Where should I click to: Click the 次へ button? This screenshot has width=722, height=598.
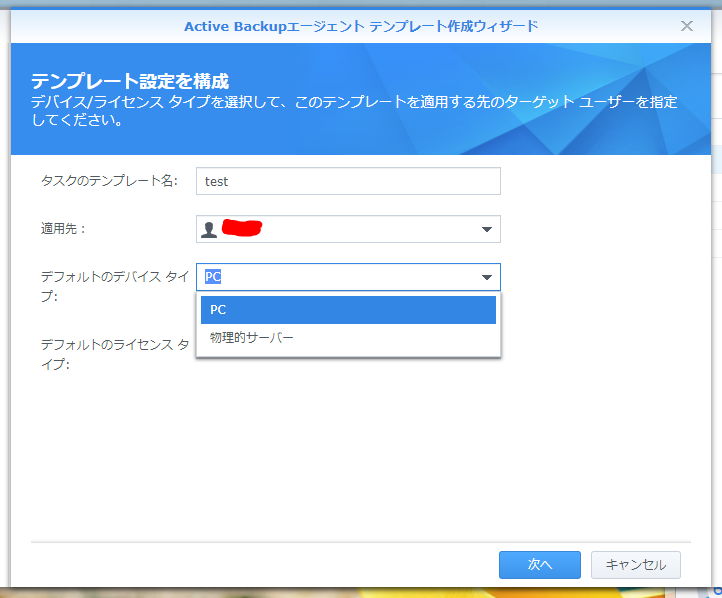coord(540,565)
